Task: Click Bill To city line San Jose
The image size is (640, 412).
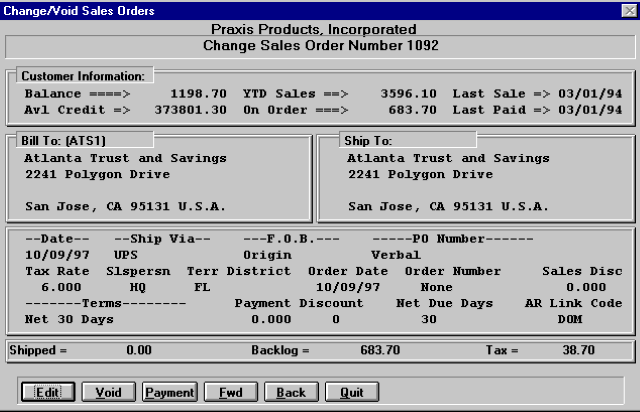Action: tap(125, 207)
